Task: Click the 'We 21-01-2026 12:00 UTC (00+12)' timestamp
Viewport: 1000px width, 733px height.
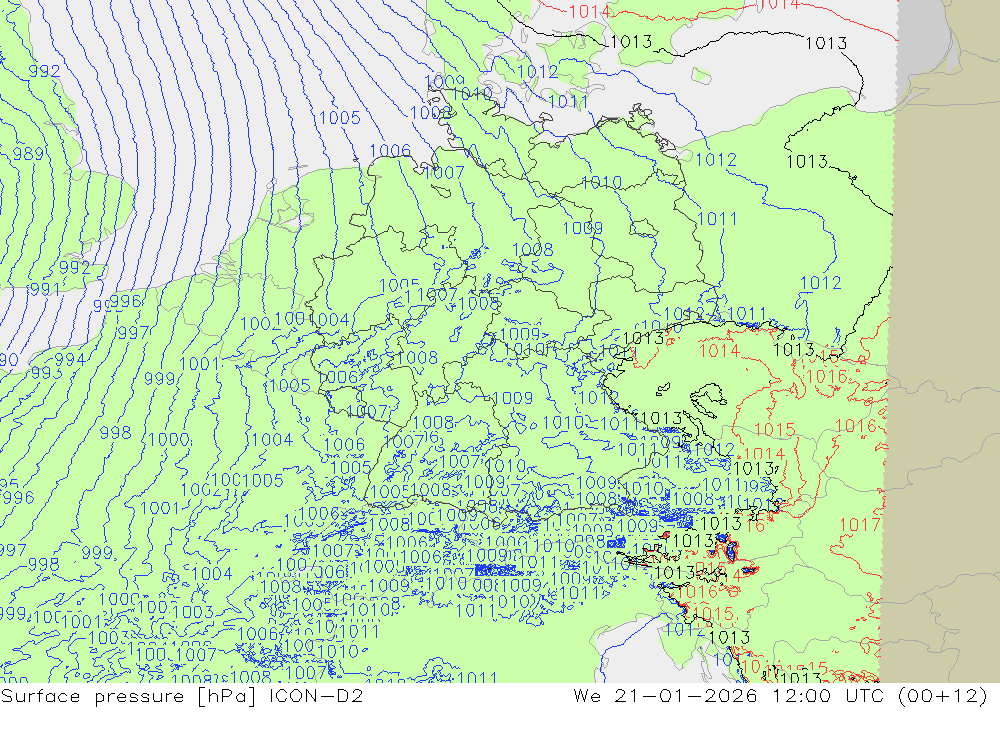Action: coord(780,695)
